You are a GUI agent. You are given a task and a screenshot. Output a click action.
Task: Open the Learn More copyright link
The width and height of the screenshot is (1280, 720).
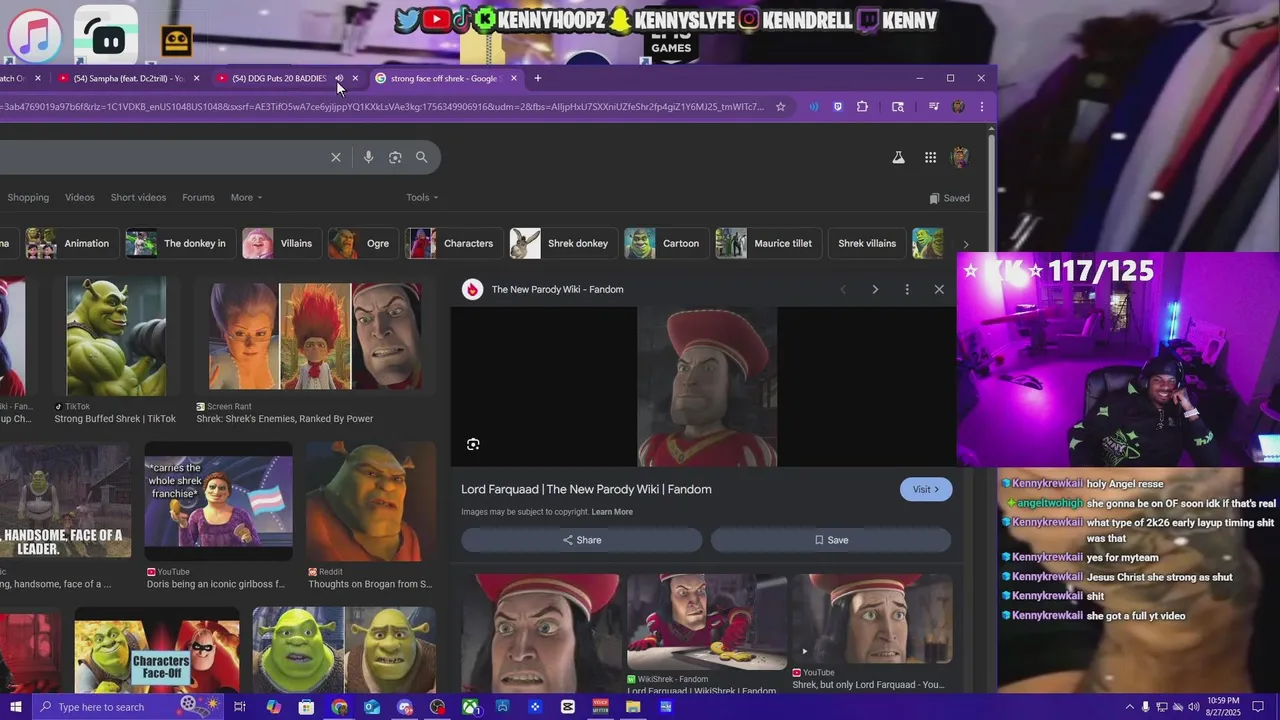coord(612,512)
